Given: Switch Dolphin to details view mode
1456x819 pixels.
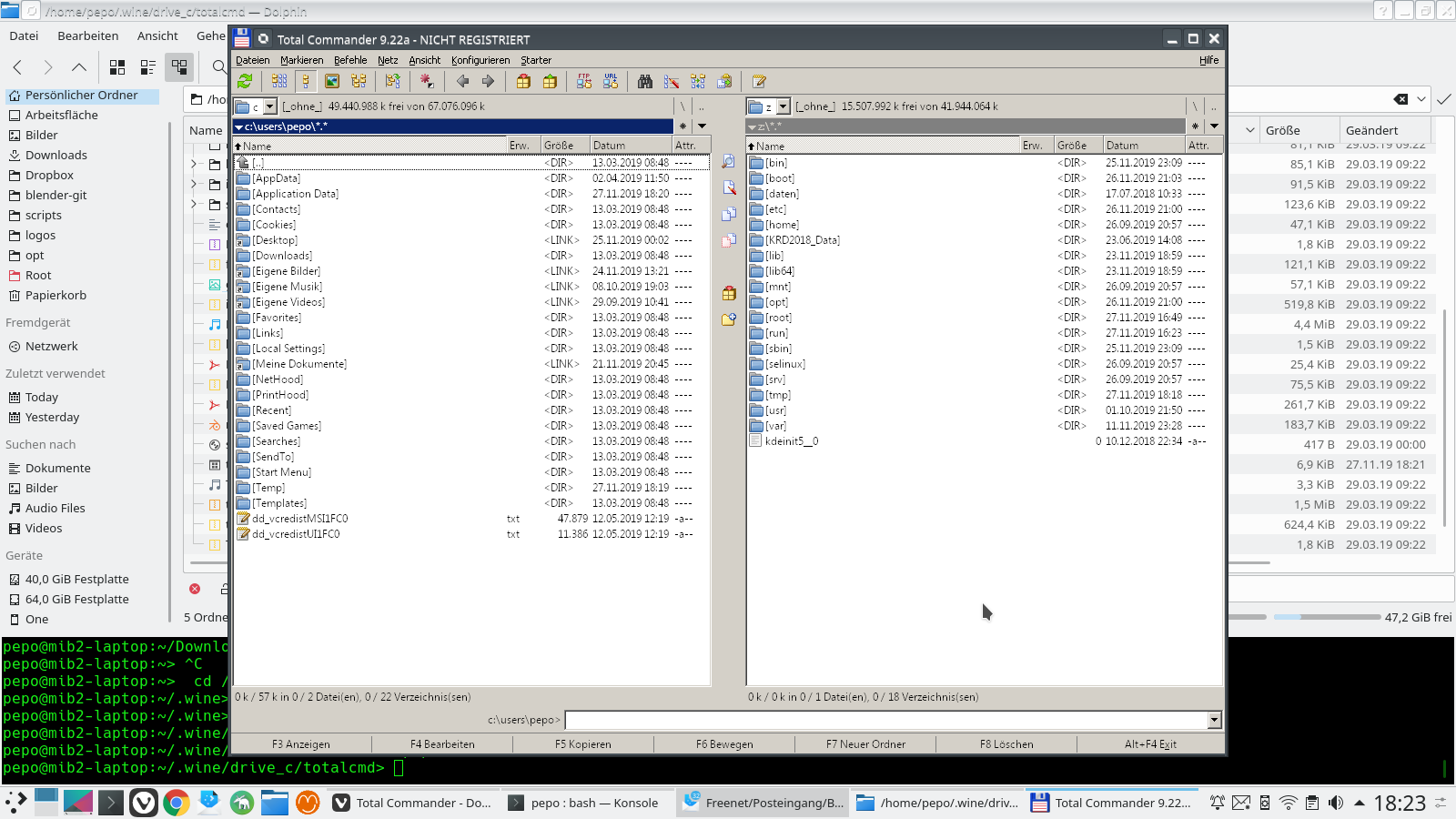Looking at the screenshot, I should click(179, 67).
